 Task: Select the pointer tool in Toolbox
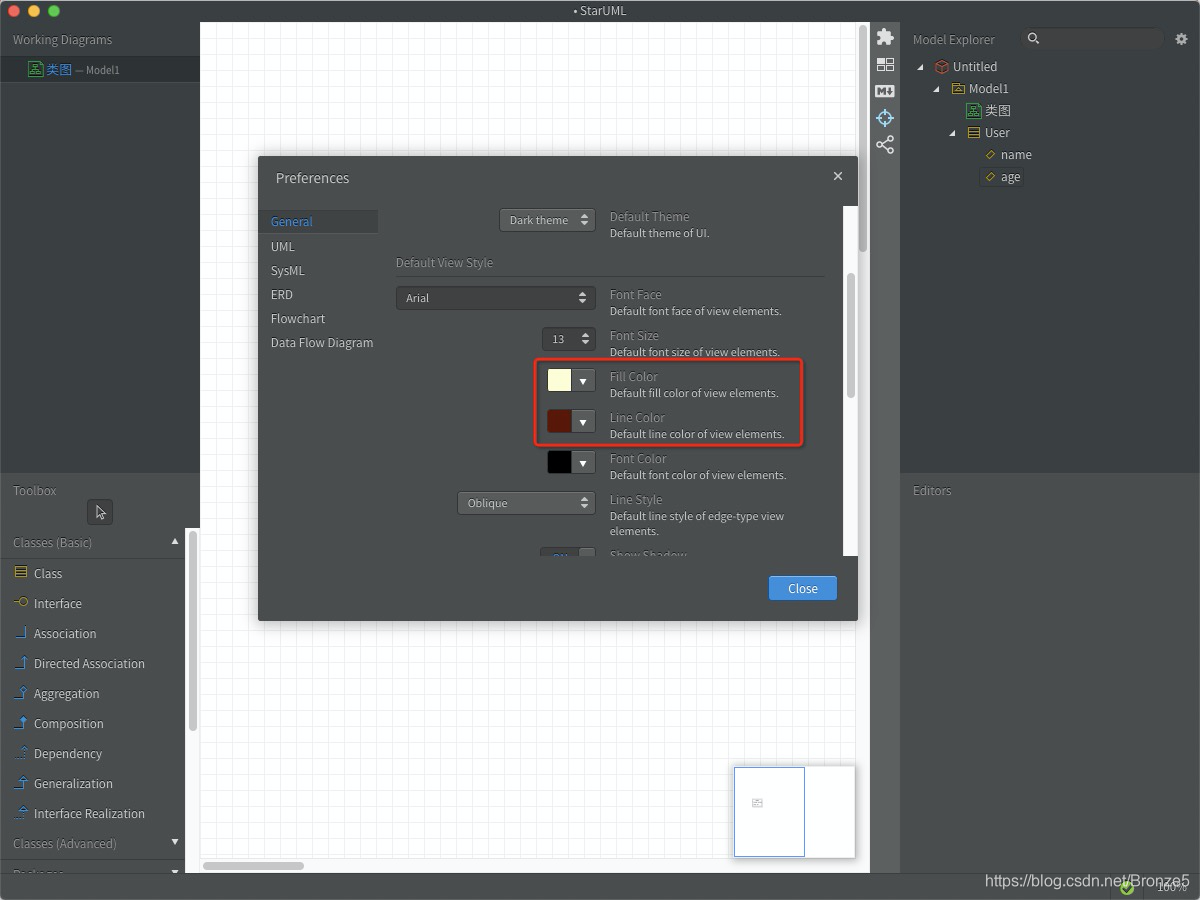pyautogui.click(x=100, y=512)
